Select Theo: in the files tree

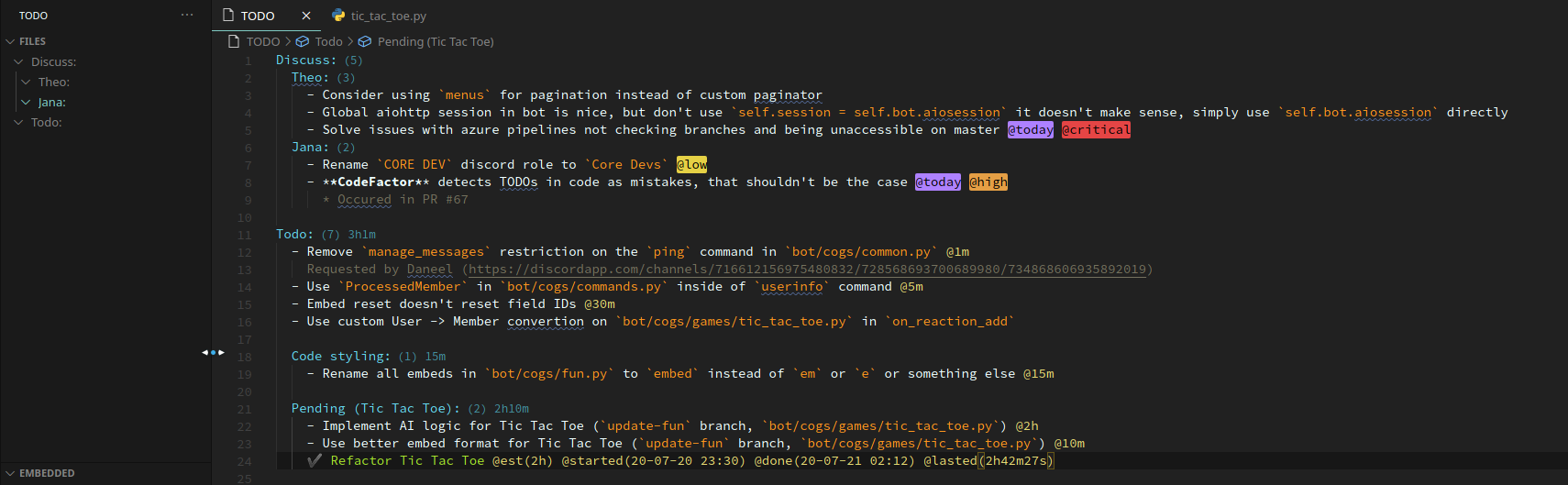coord(54,82)
